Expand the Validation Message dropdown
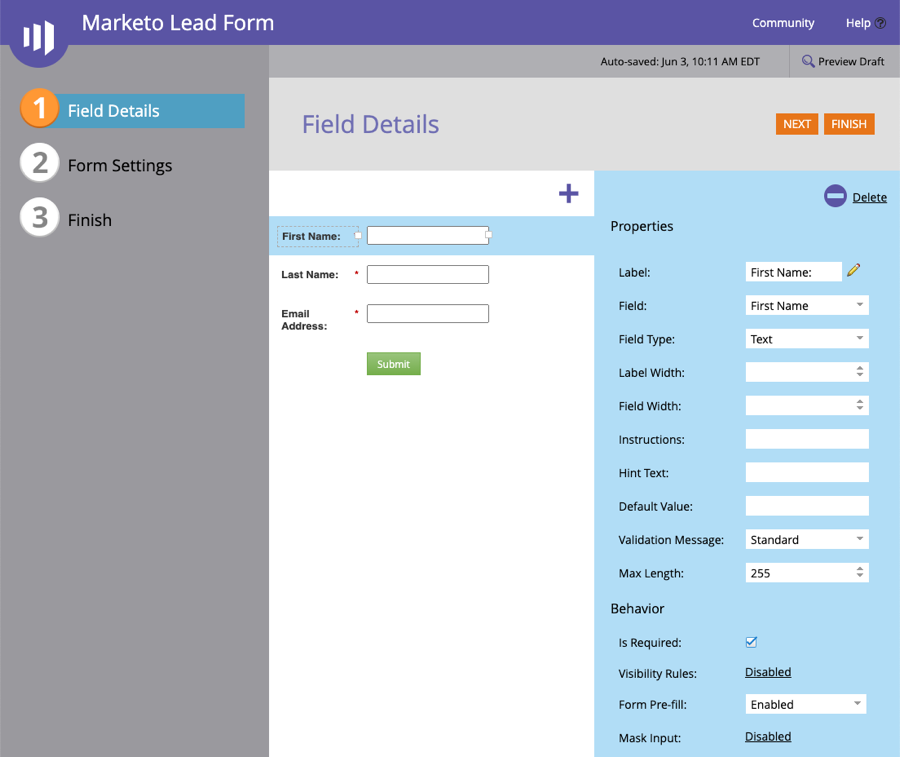 [807, 540]
